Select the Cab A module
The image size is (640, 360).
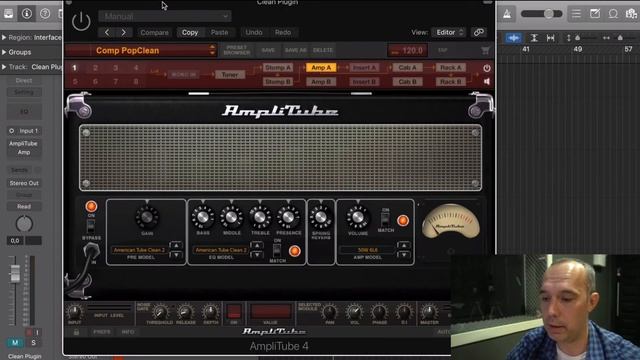coord(407,67)
